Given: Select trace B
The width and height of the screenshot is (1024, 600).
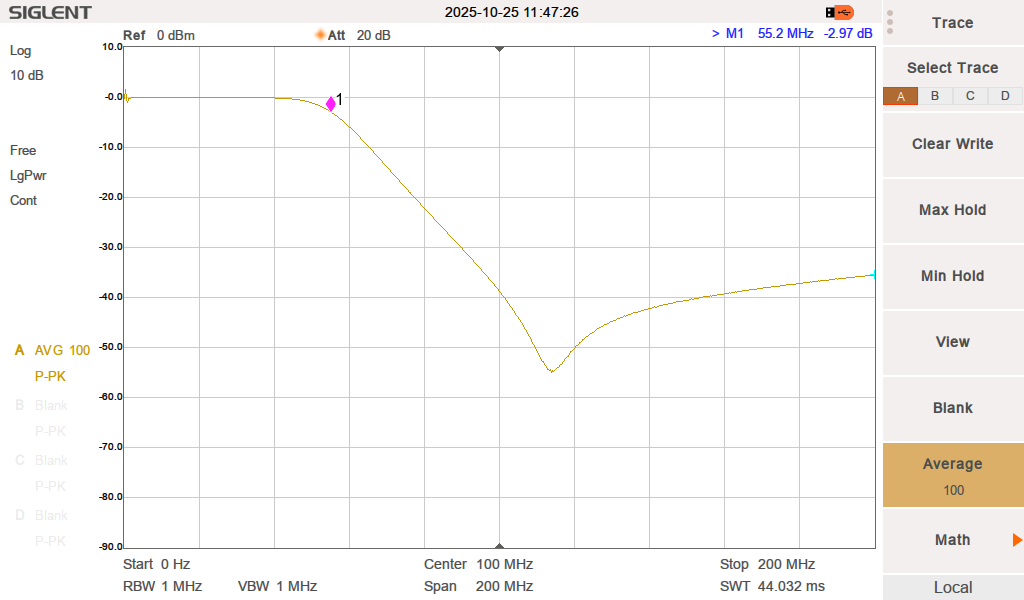Looking at the screenshot, I should tap(935, 97).
